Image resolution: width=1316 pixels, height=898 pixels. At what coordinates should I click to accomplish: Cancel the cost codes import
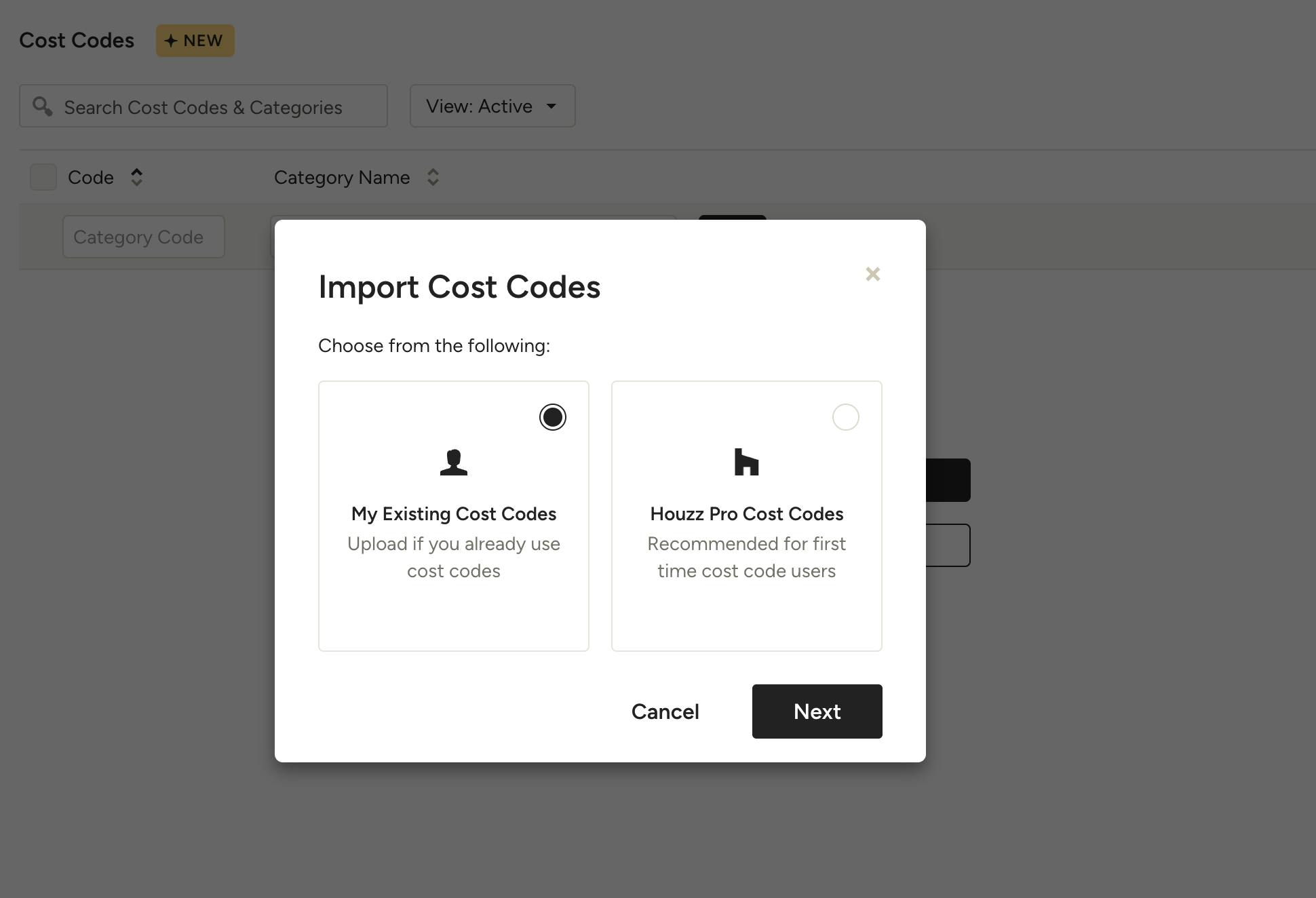pyautogui.click(x=665, y=711)
